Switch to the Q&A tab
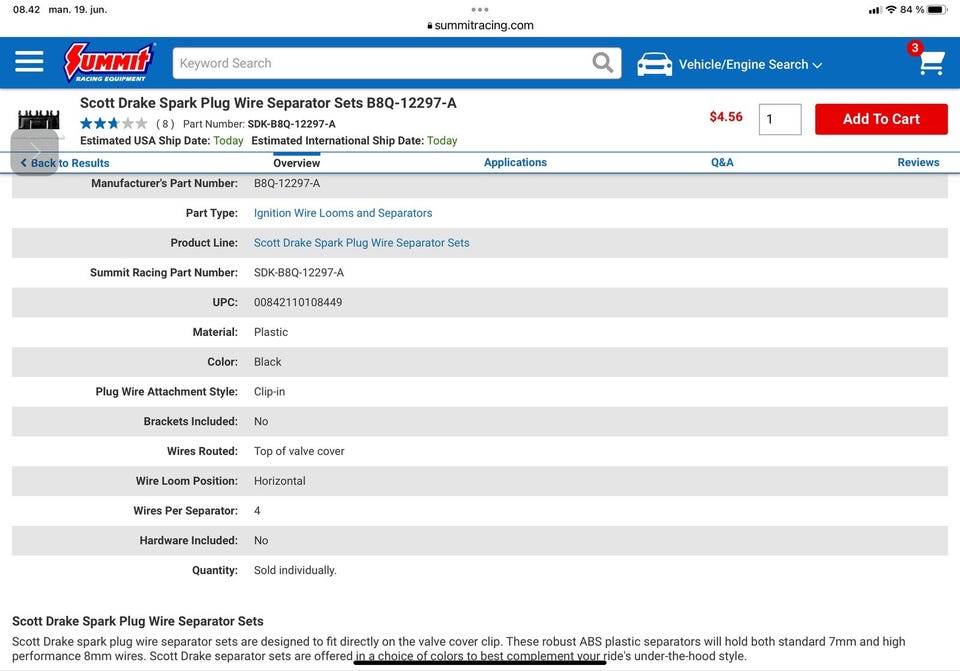The width and height of the screenshot is (960, 671). pos(722,162)
